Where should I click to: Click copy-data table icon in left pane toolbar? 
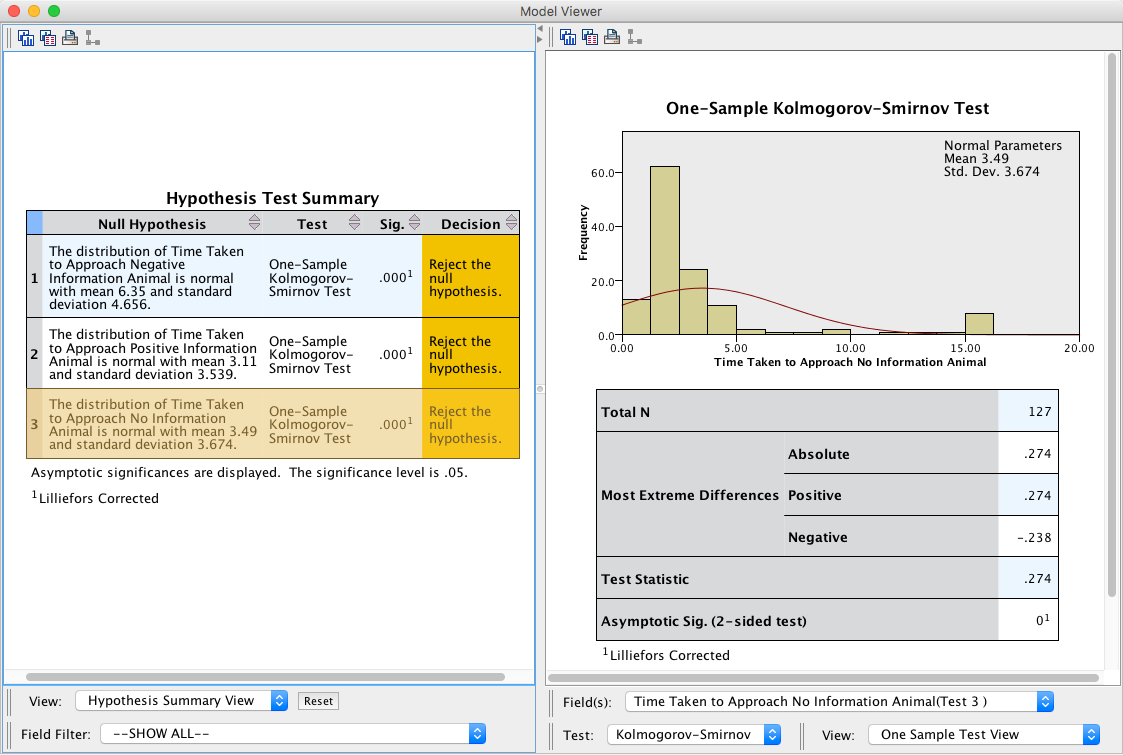pyautogui.click(x=47, y=38)
